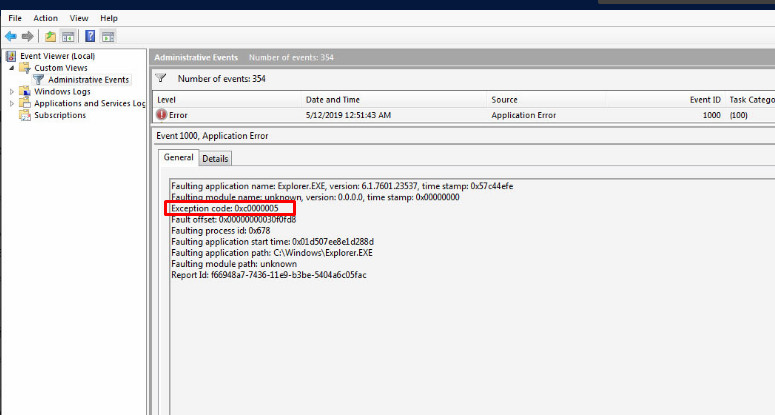Select Subscriptions label in tree
775x415 pixels.
(x=60, y=115)
